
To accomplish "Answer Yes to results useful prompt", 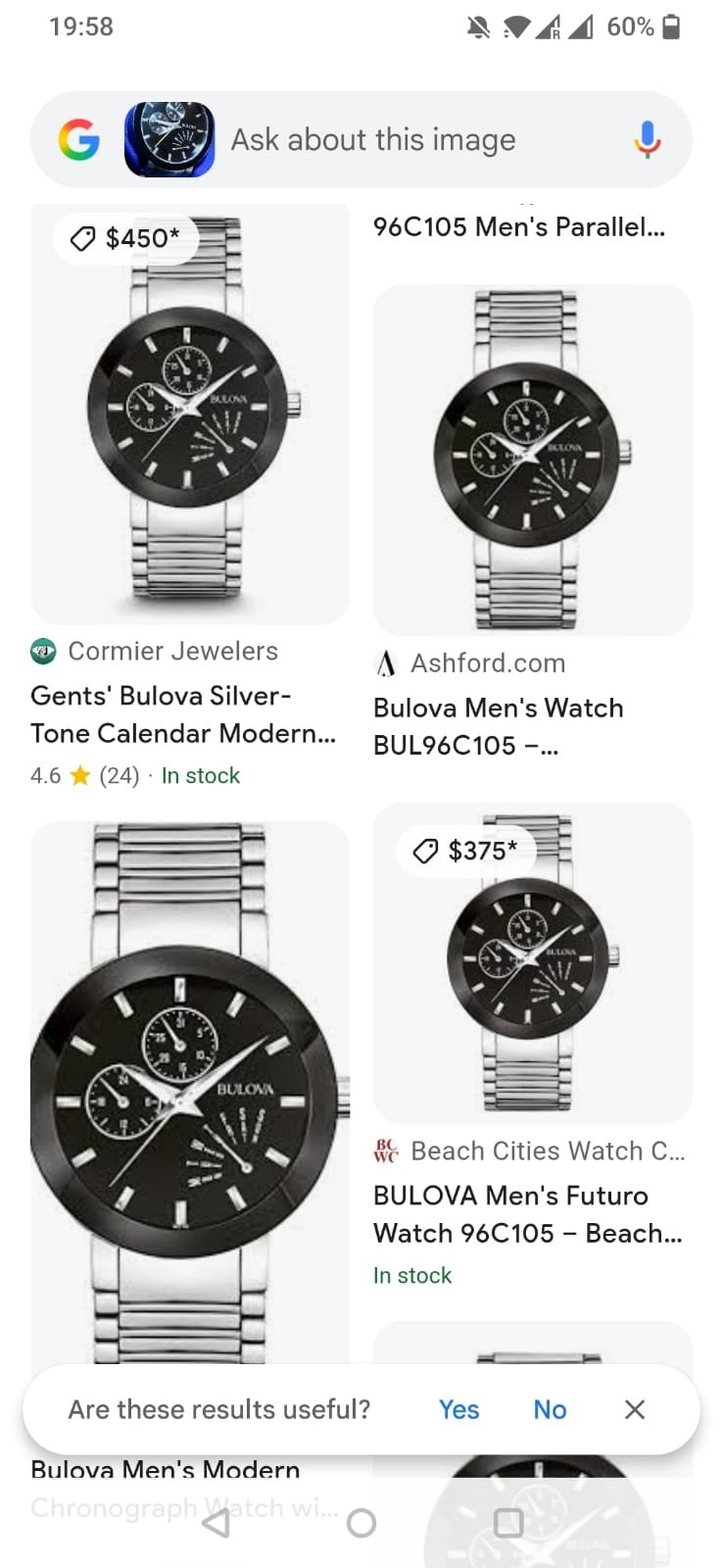I will [458, 1409].
